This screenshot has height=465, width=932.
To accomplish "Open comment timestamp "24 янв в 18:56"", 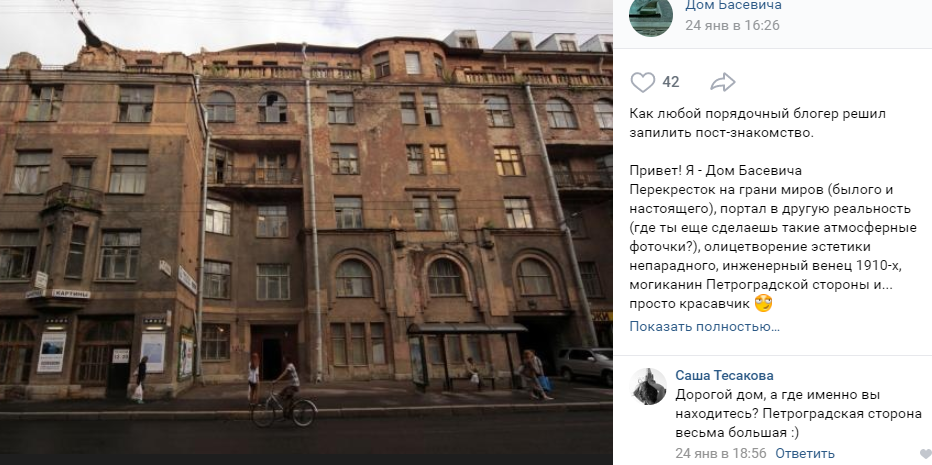I will [720, 454].
